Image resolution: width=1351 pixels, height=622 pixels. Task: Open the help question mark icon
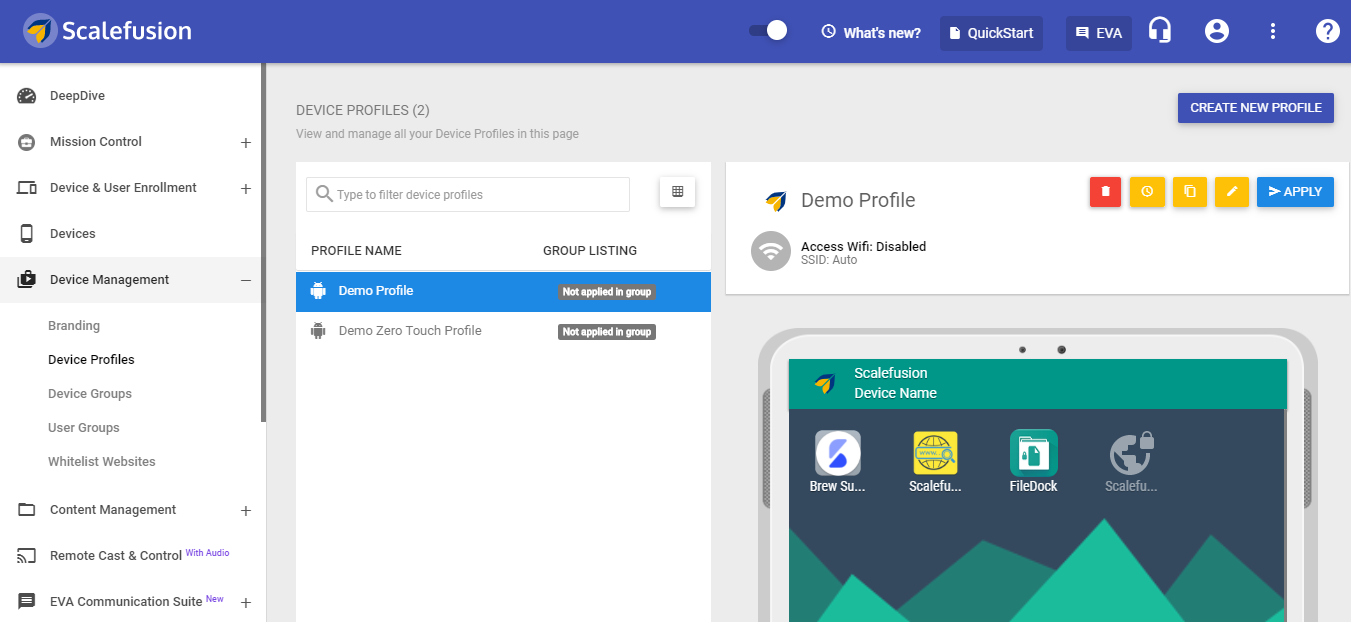1327,31
